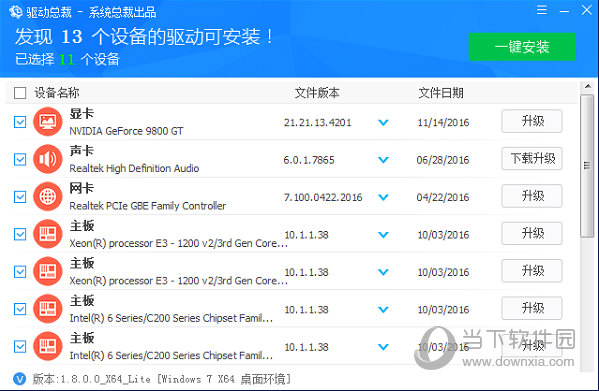Click 升级 for first Intel 6 Series row
The image size is (599, 391).
[532, 308]
